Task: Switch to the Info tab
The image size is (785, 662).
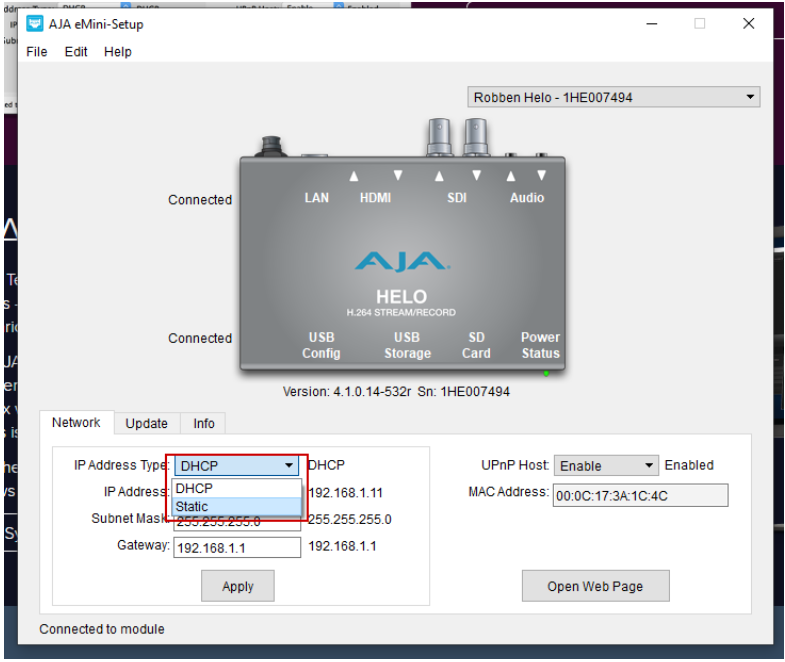Action: [x=204, y=424]
